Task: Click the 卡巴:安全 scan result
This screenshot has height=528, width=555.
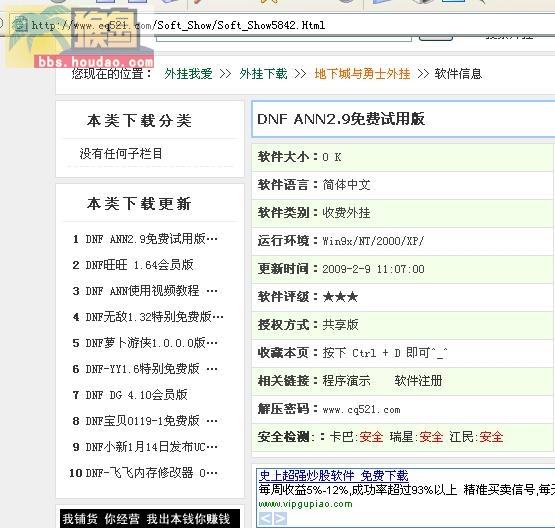Action: [356, 437]
